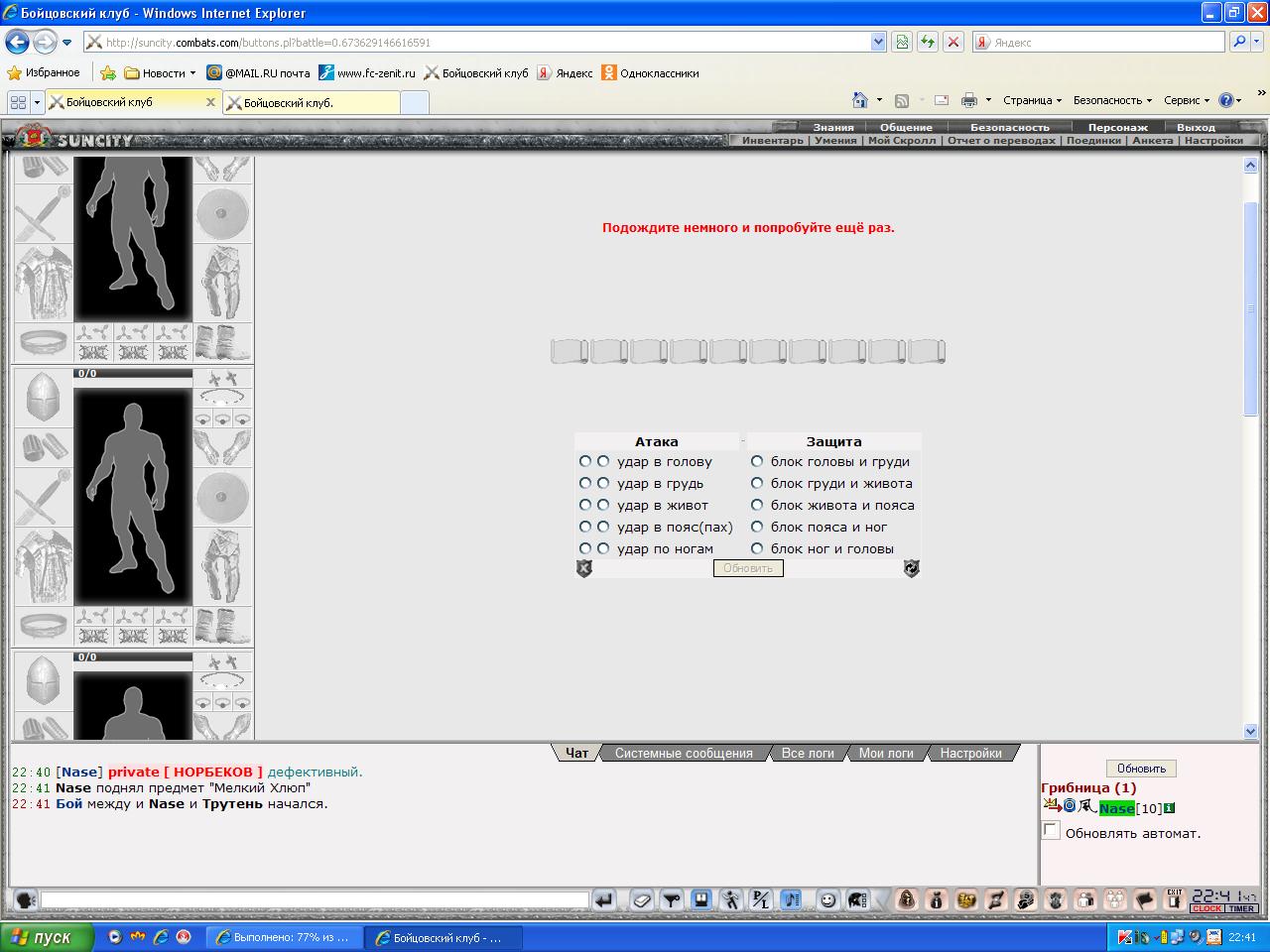Expand the search provider dropdown arrow
The height and width of the screenshot is (952, 1270).
pyautogui.click(x=1259, y=42)
